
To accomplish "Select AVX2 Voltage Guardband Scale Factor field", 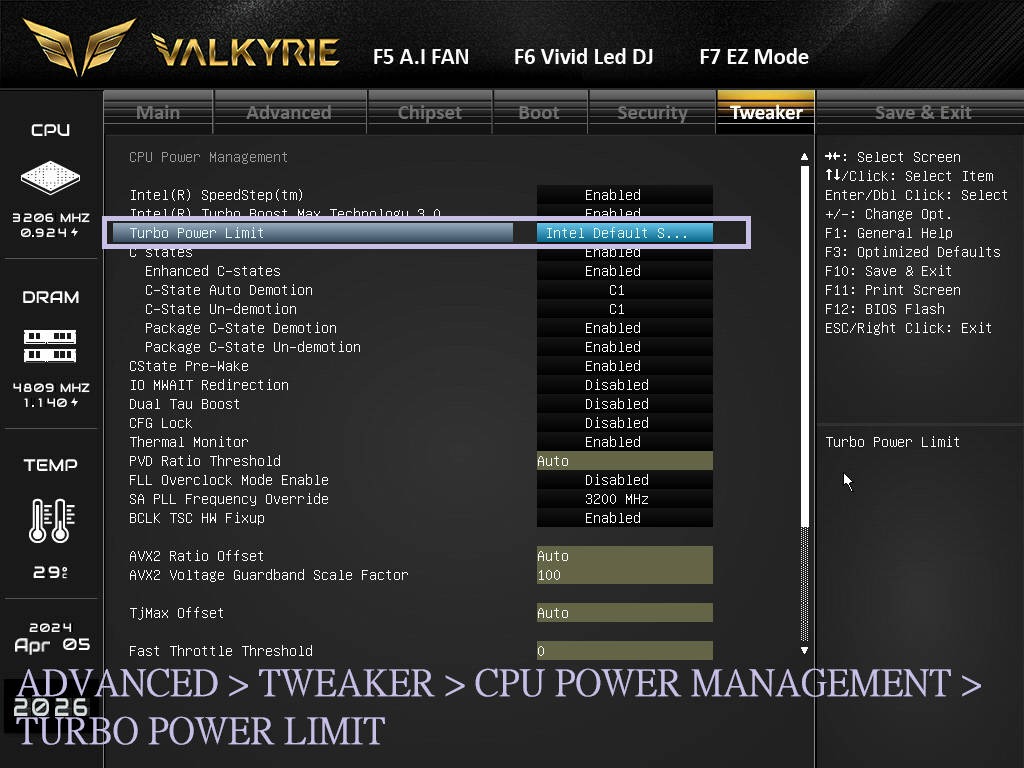I will [x=624, y=575].
